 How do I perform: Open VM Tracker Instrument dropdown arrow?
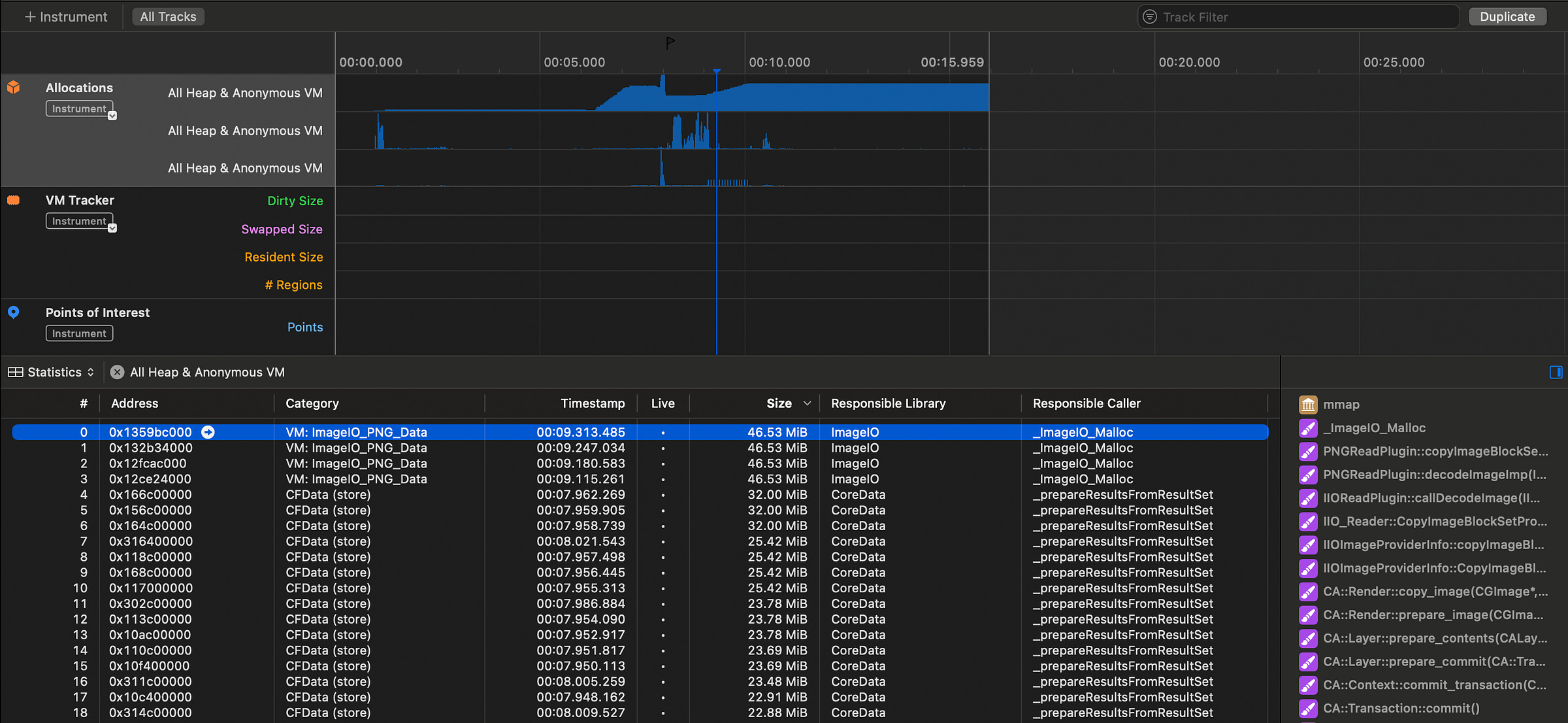tap(112, 228)
